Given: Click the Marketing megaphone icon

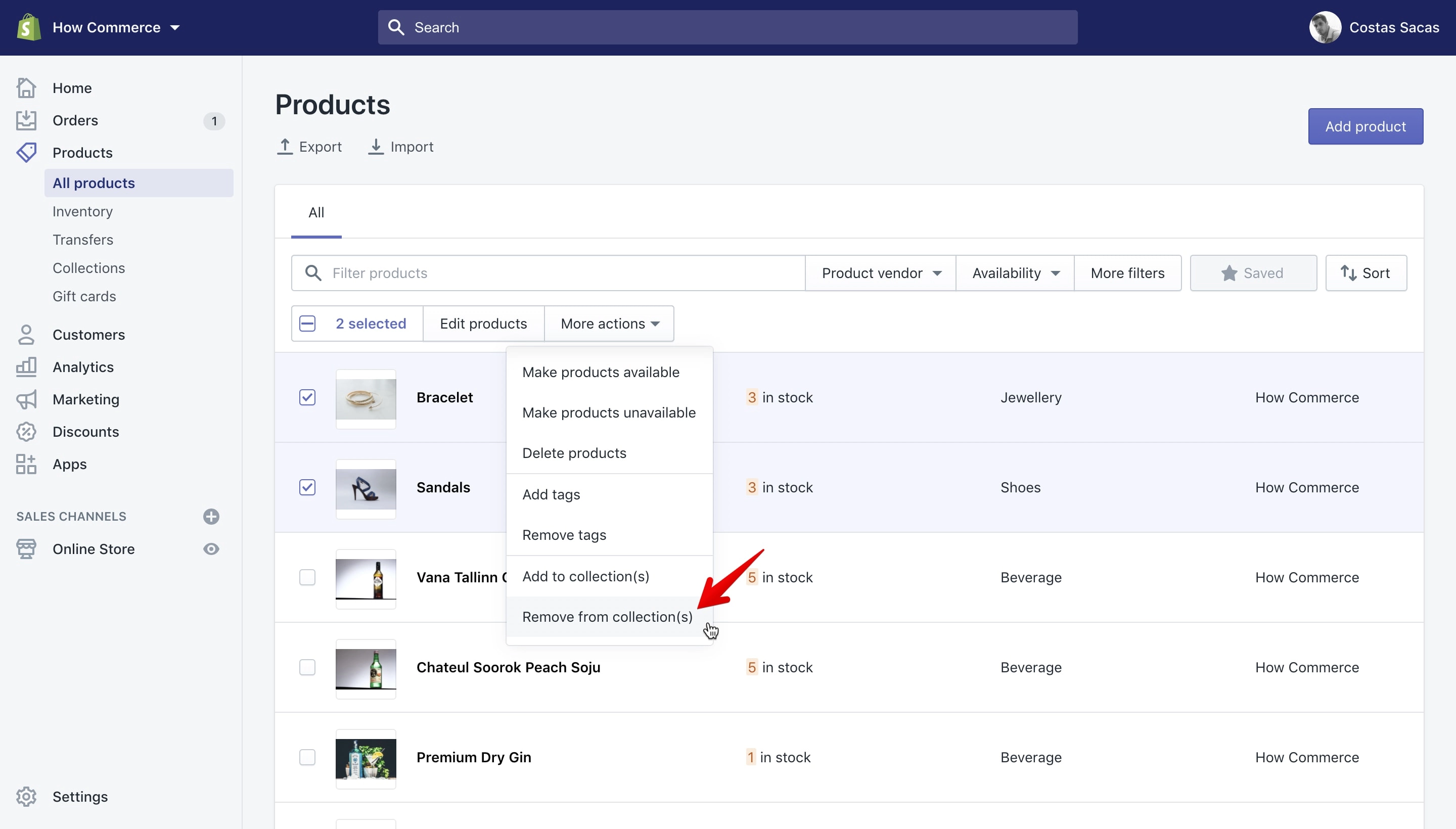Looking at the screenshot, I should point(26,400).
